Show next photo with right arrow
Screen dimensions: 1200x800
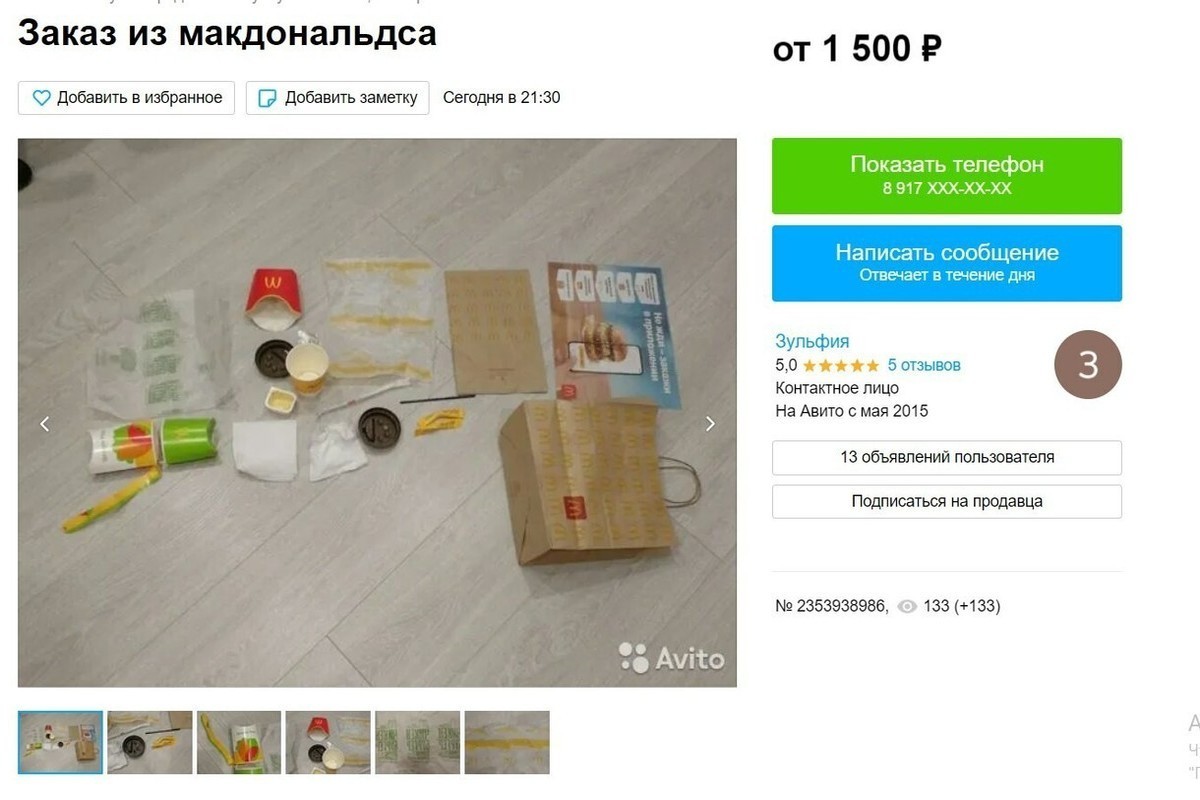(x=710, y=423)
